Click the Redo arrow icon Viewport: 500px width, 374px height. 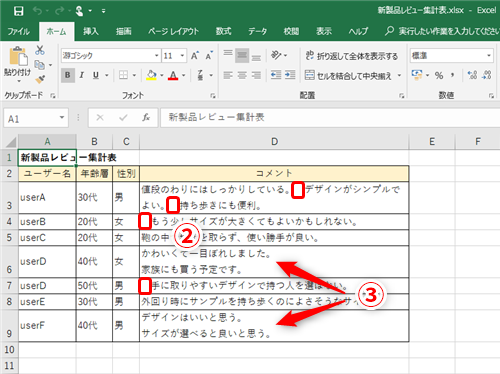click(x=59, y=11)
